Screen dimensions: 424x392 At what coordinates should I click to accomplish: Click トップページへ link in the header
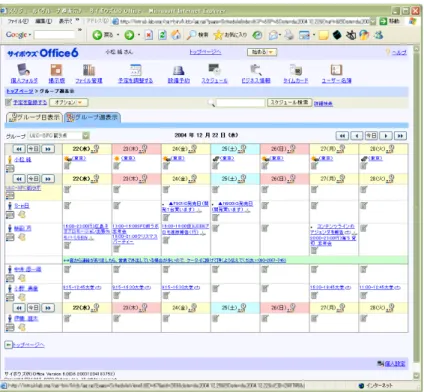[x=205, y=52]
